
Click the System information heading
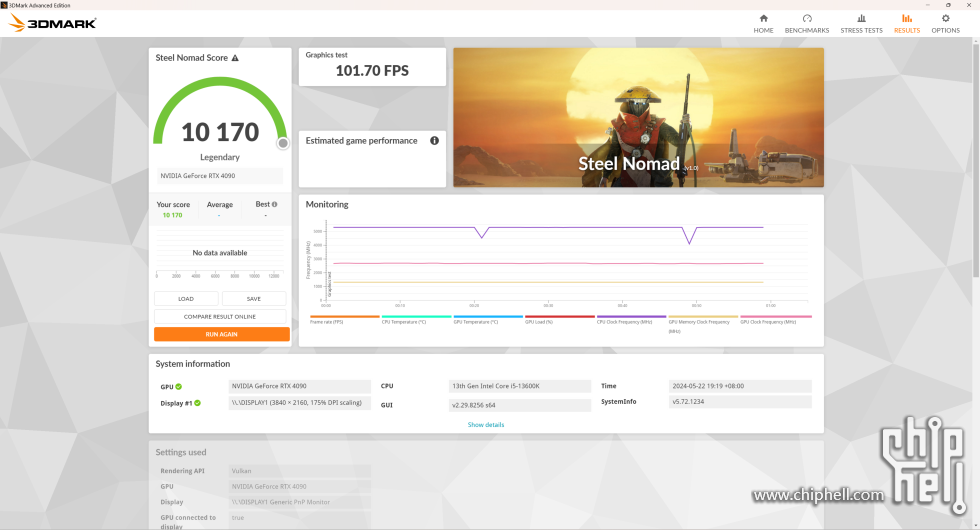click(192, 364)
